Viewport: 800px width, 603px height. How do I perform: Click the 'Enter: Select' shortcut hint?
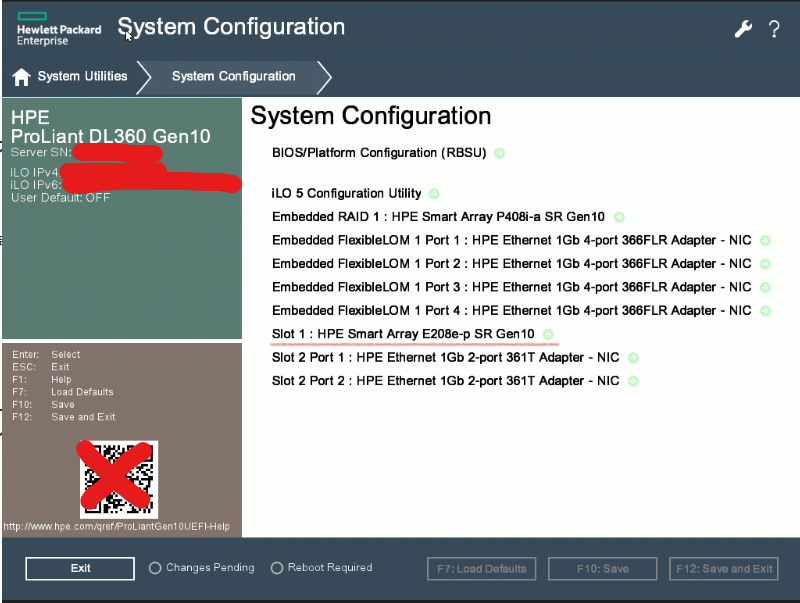point(46,355)
